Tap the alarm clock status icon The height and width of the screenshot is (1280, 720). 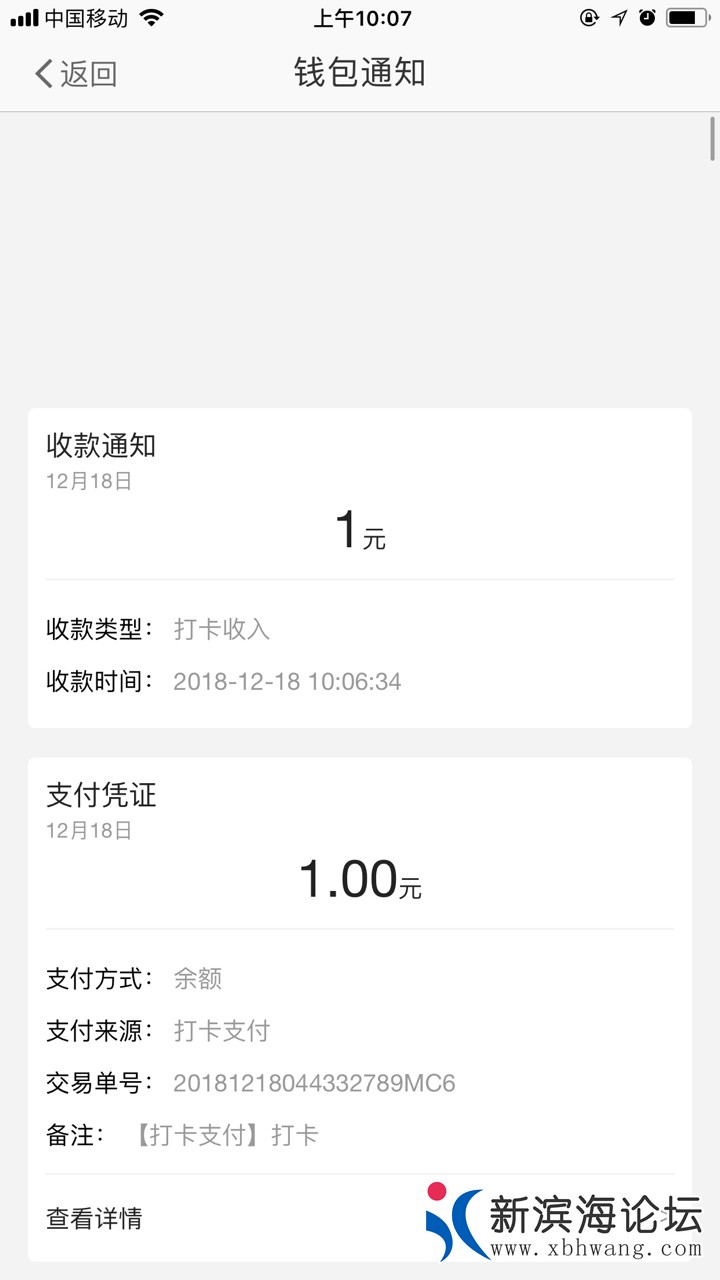pos(647,18)
